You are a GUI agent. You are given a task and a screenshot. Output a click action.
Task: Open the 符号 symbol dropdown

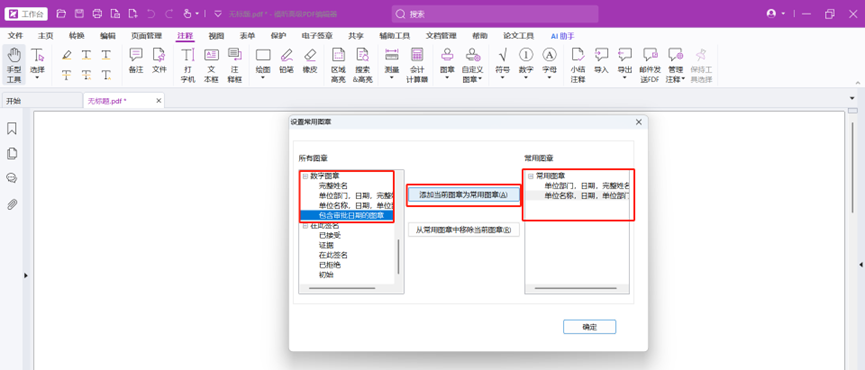tap(503, 77)
